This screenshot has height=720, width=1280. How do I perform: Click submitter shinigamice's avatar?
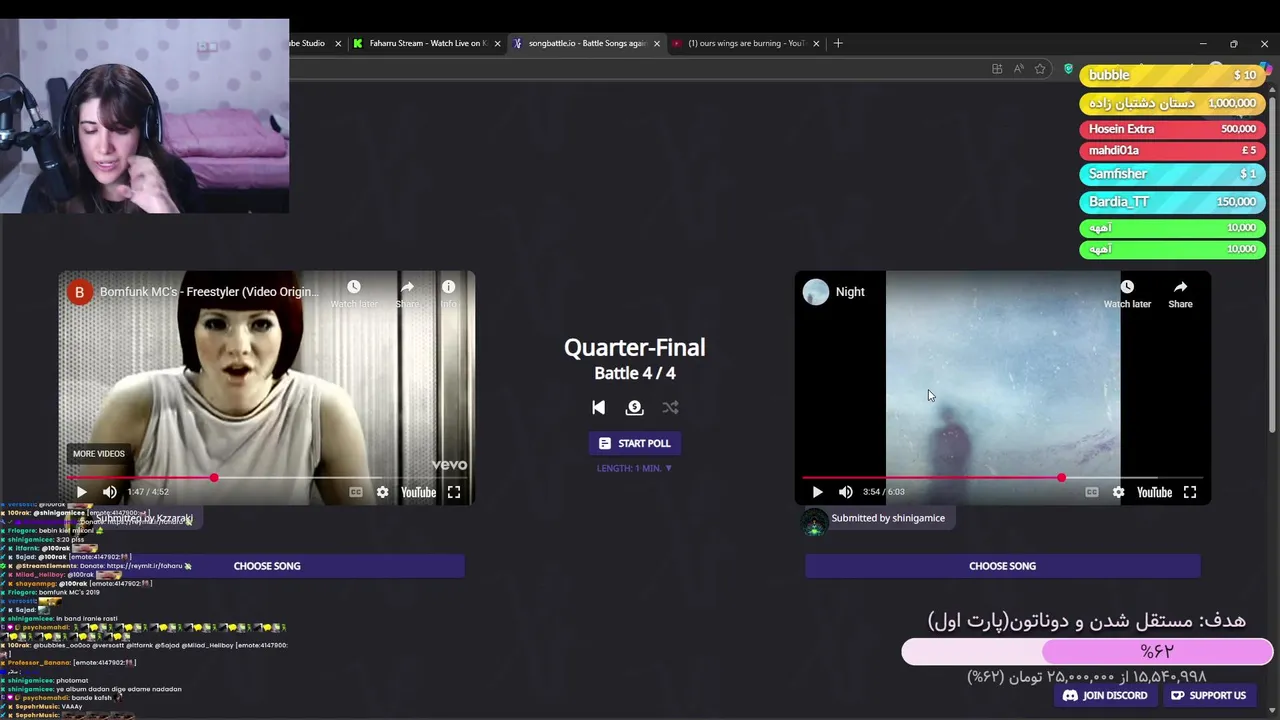pyautogui.click(x=814, y=521)
